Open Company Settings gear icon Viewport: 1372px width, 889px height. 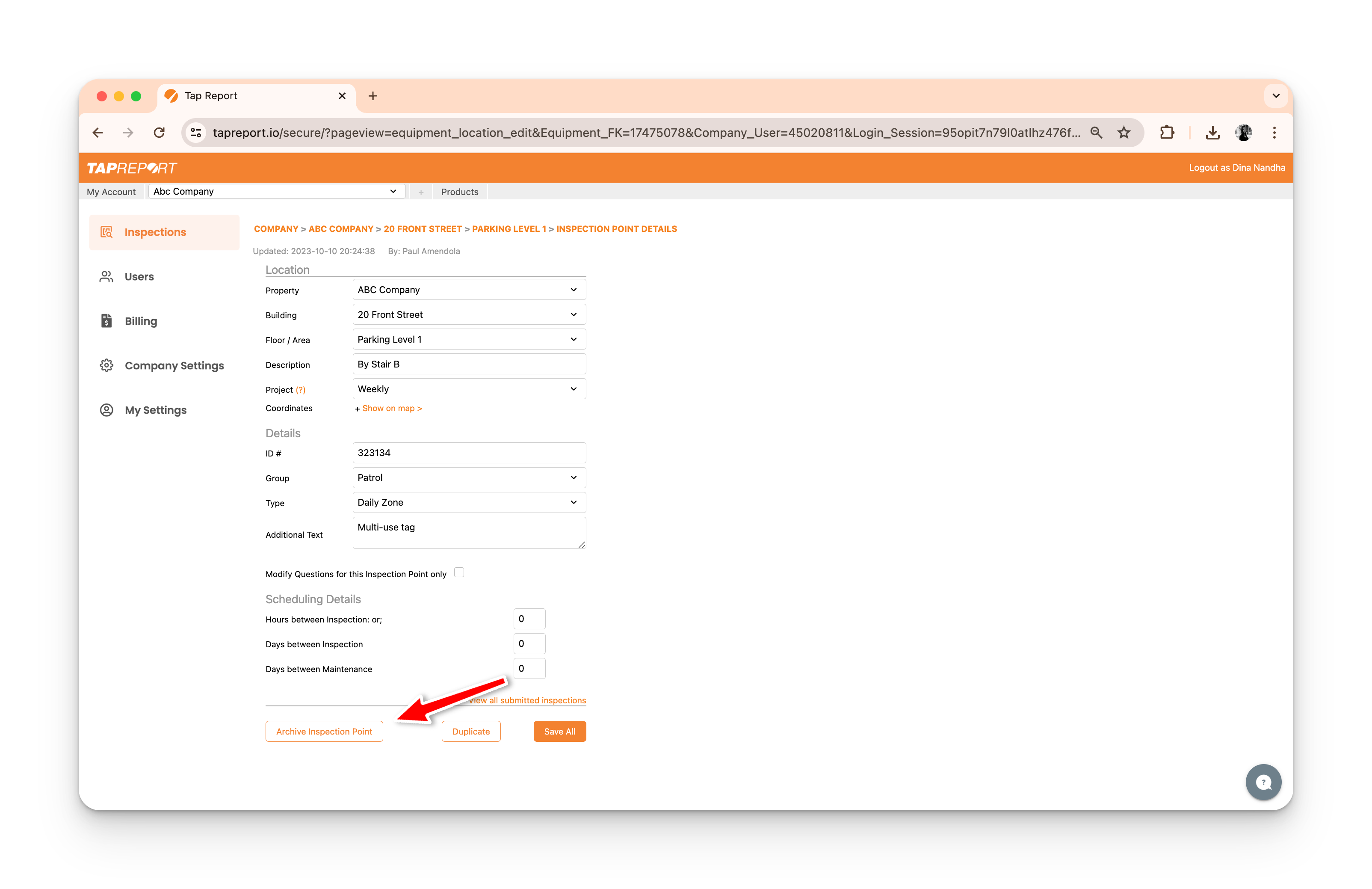point(106,365)
